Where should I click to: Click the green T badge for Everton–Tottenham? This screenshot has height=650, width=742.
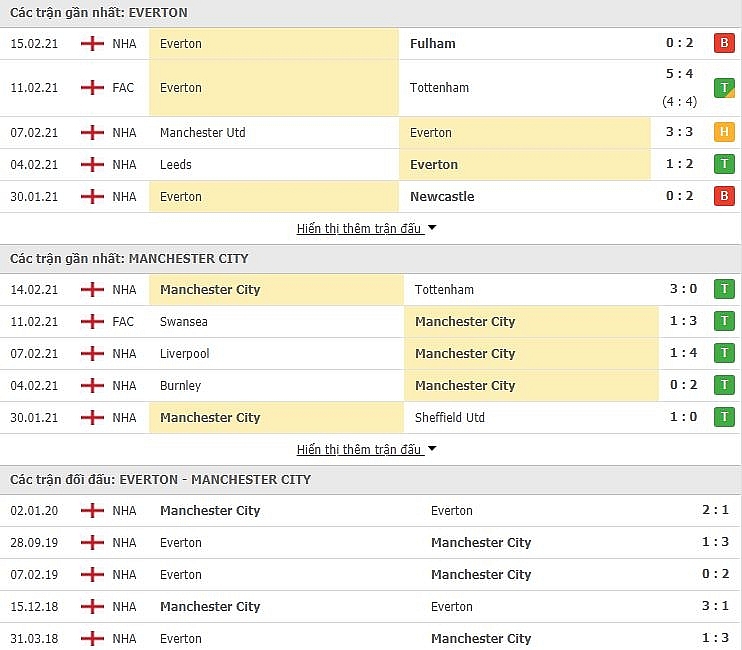724,88
